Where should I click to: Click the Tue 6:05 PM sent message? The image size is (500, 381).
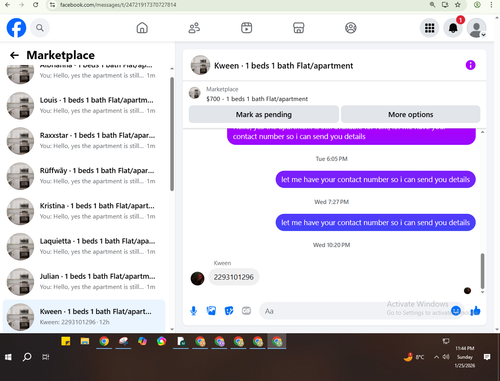375,180
